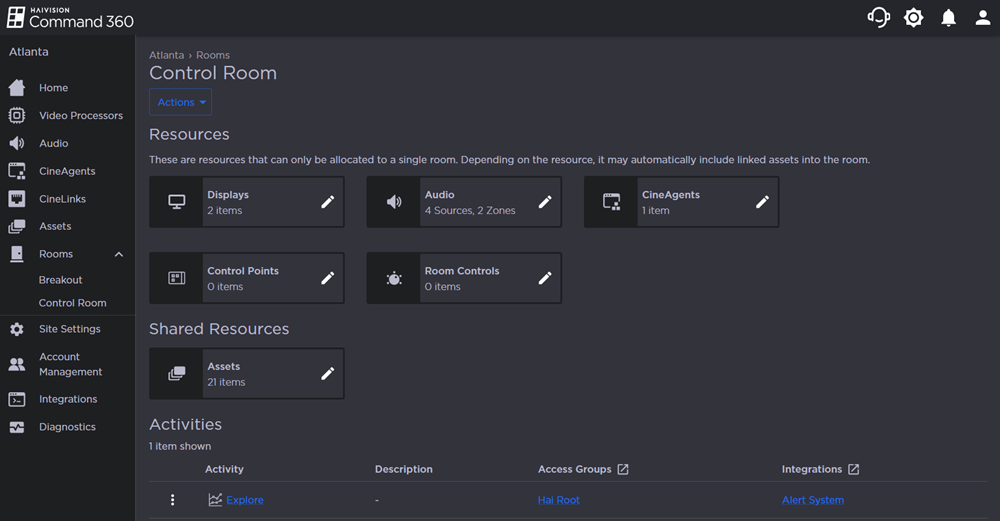Screen dimensions: 1000x521
Task: Click the Alert System integration link
Action: [812, 500]
